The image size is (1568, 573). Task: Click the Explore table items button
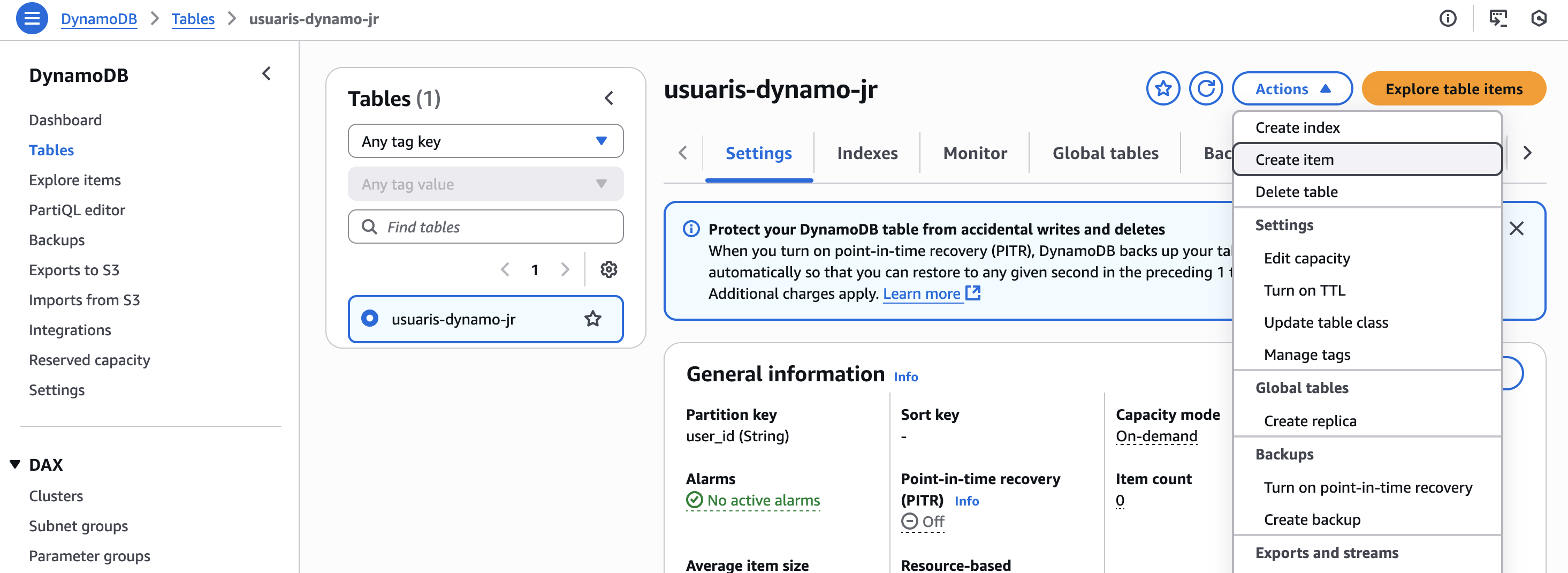point(1453,89)
